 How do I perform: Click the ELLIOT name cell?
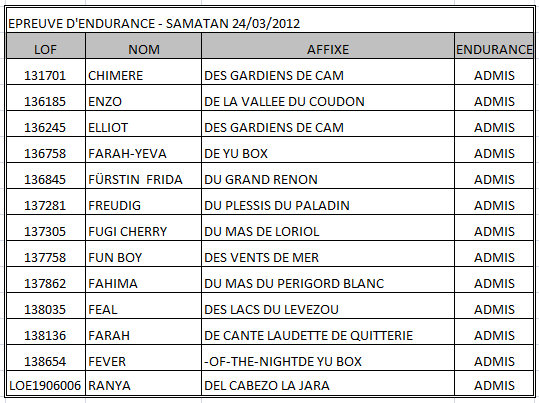pos(144,124)
